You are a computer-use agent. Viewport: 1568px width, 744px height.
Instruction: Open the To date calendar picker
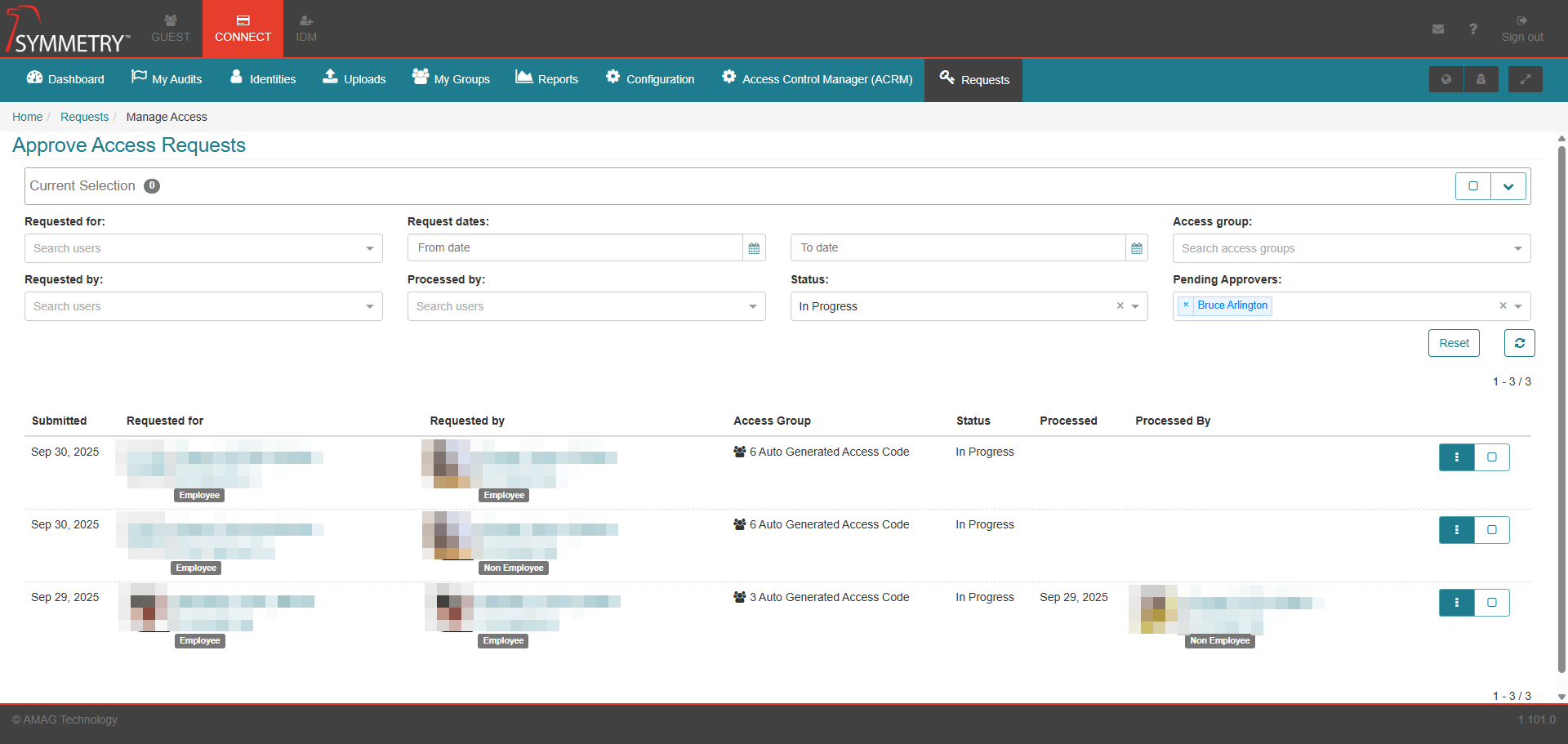1136,248
